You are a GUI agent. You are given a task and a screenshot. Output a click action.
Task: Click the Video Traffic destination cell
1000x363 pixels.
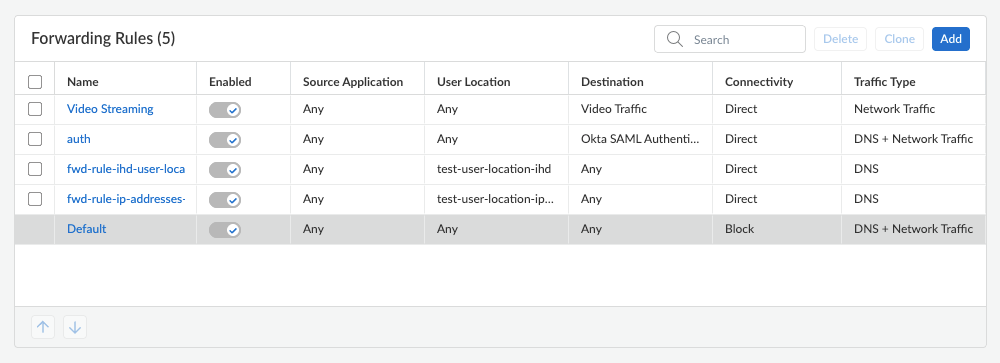(614, 109)
